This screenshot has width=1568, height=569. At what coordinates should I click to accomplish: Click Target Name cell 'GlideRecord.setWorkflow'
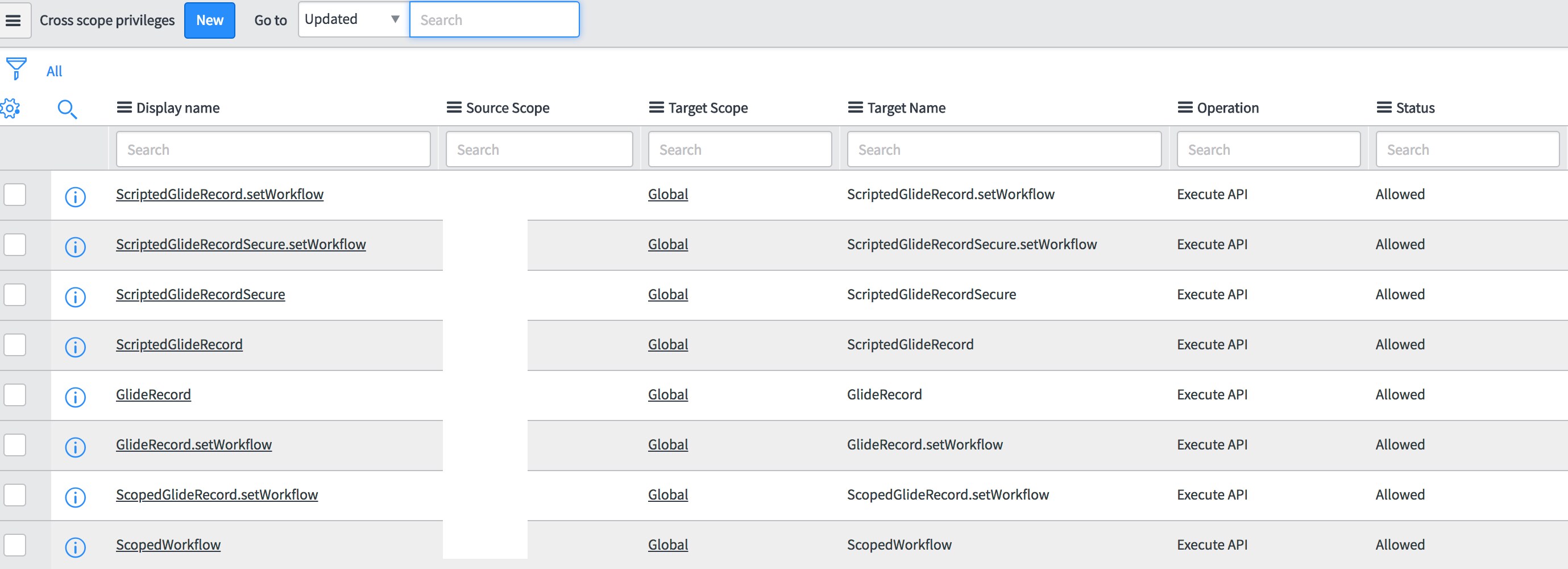click(x=924, y=445)
